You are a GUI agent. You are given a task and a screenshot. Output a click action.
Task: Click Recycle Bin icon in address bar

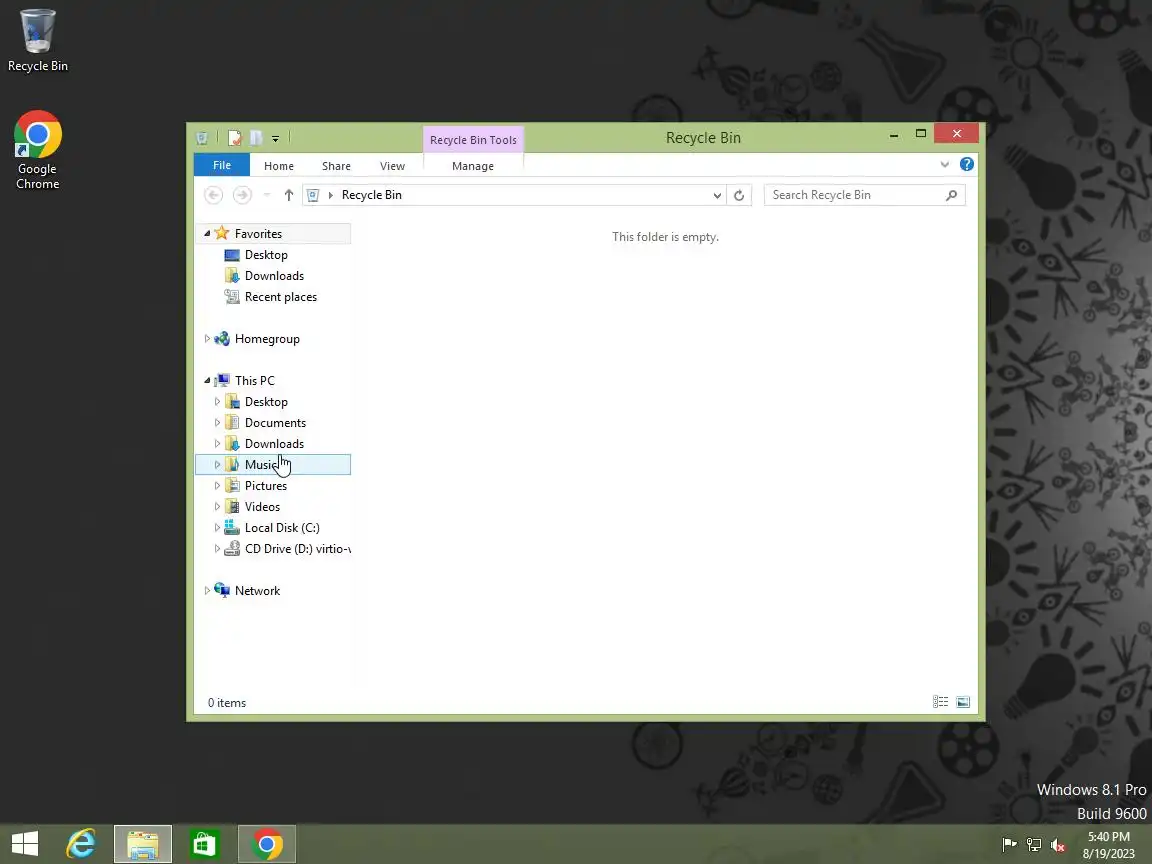(x=313, y=195)
